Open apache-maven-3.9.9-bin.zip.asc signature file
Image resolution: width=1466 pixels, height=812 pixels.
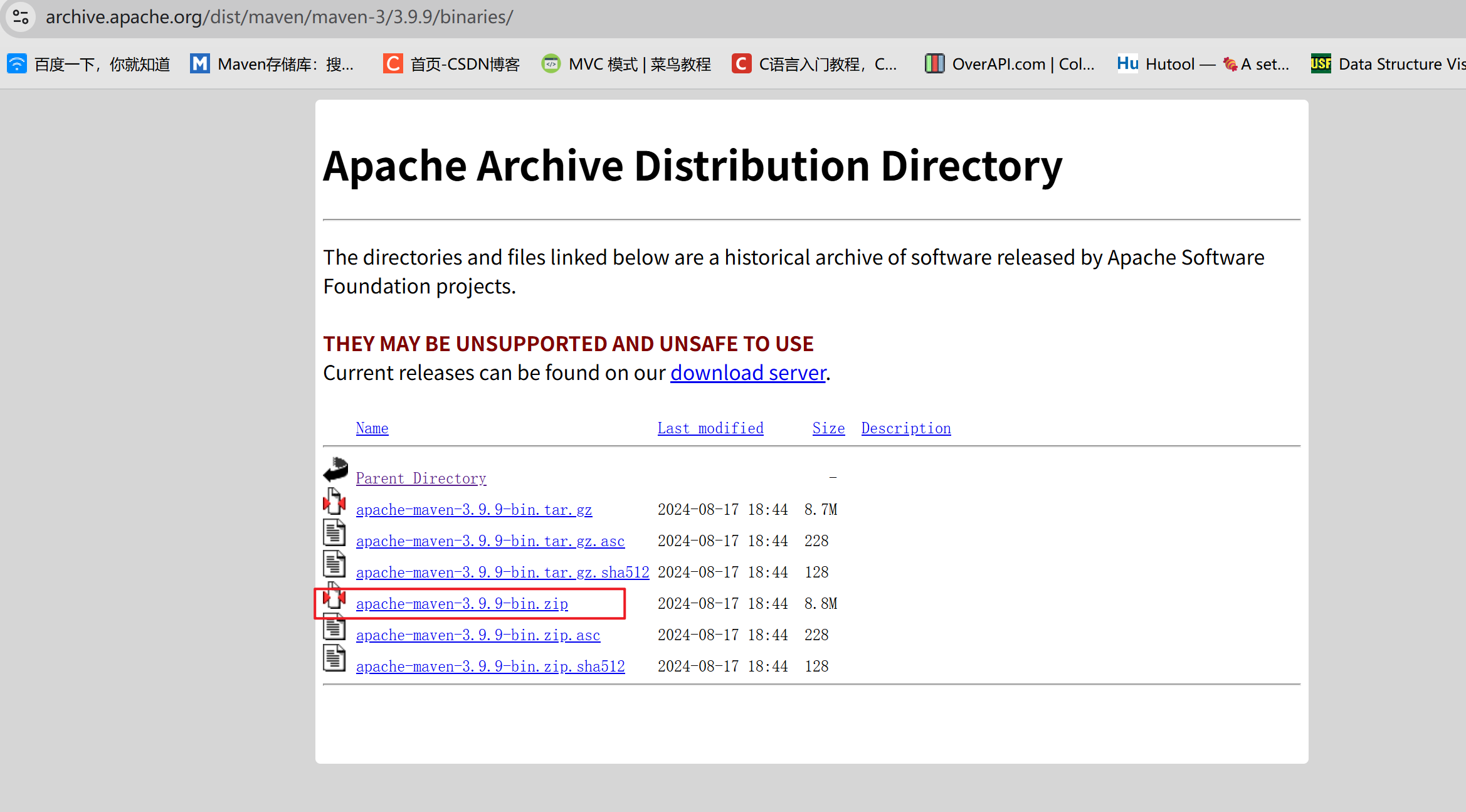coord(478,635)
